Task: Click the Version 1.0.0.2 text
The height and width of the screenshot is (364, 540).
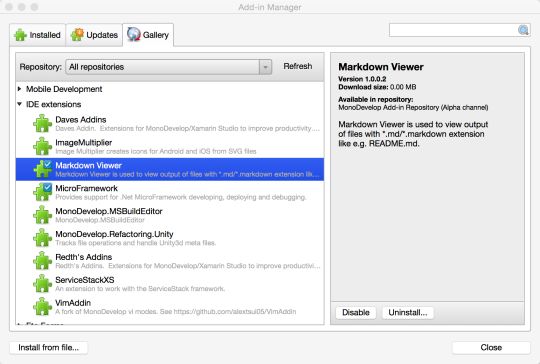Action: tap(362, 79)
